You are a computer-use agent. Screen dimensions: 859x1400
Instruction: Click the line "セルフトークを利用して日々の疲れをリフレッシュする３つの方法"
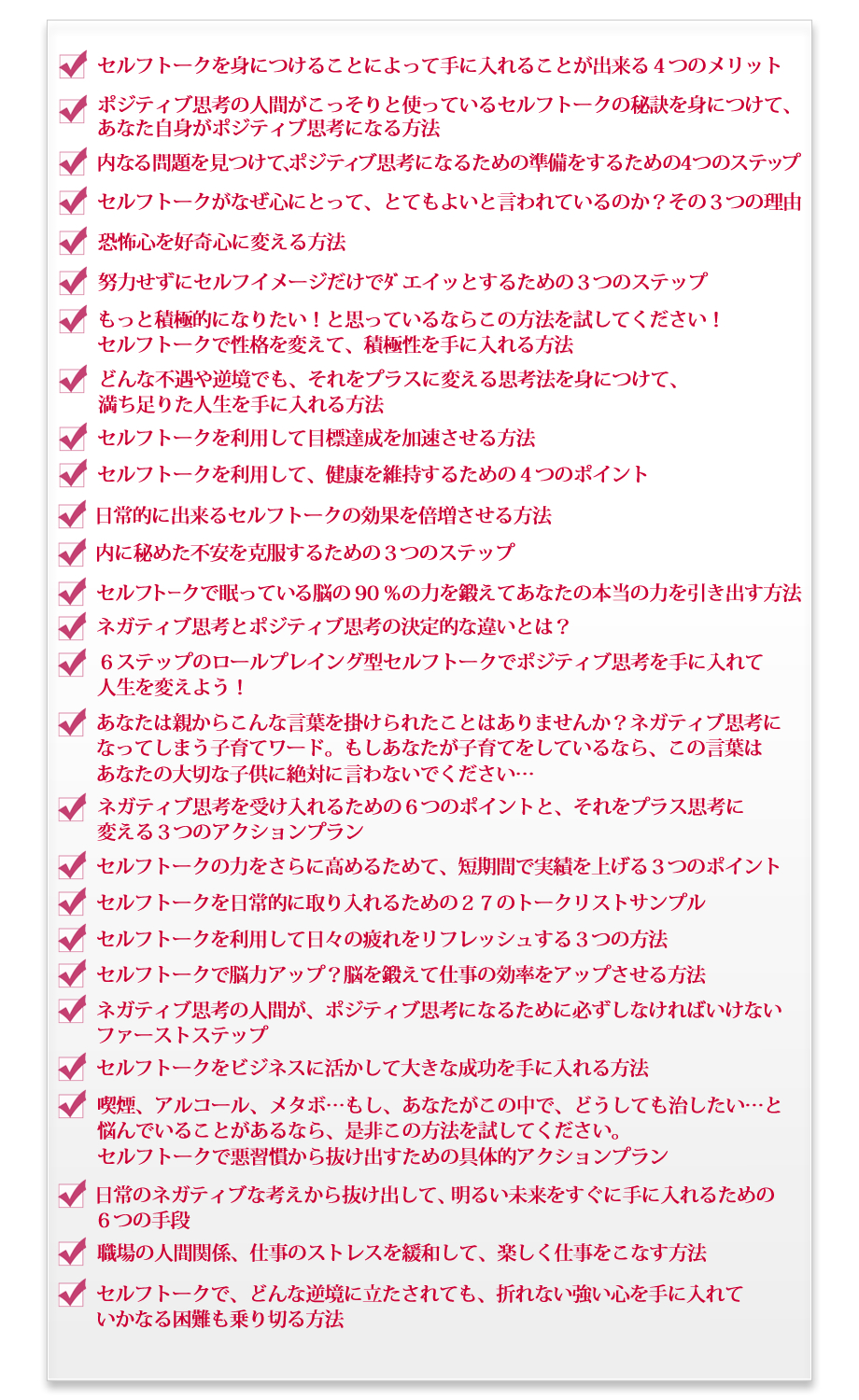382,939
